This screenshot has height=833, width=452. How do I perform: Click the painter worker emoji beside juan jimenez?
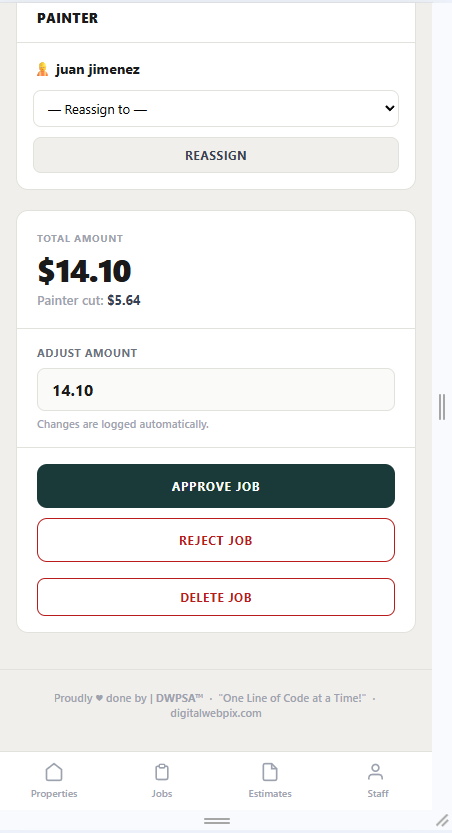42,69
